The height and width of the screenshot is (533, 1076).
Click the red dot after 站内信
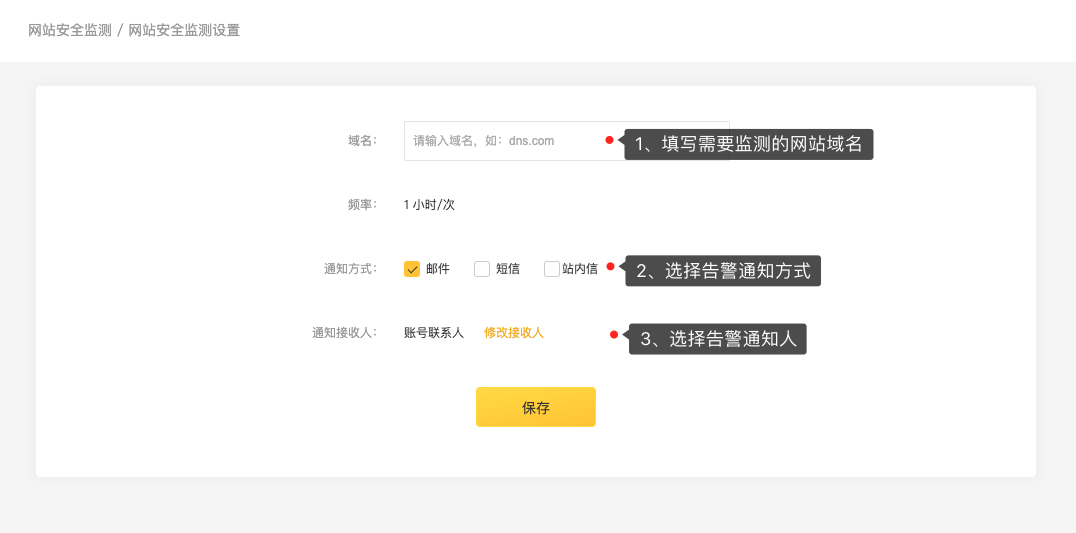coord(611,267)
